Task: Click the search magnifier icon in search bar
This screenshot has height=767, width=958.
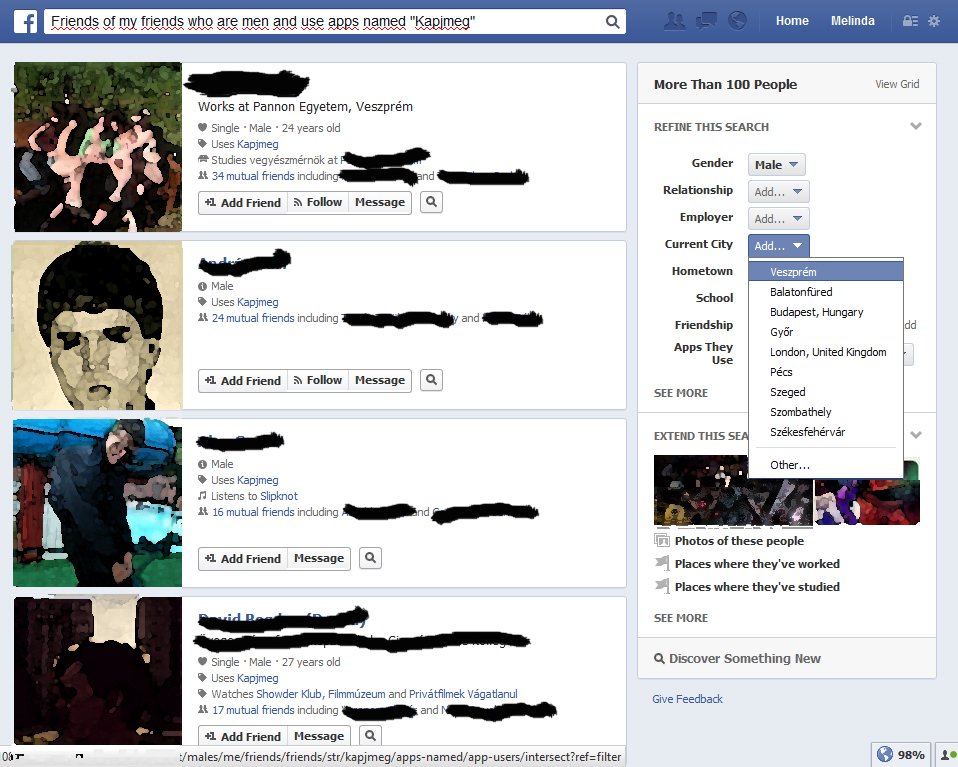Action: tap(612, 22)
